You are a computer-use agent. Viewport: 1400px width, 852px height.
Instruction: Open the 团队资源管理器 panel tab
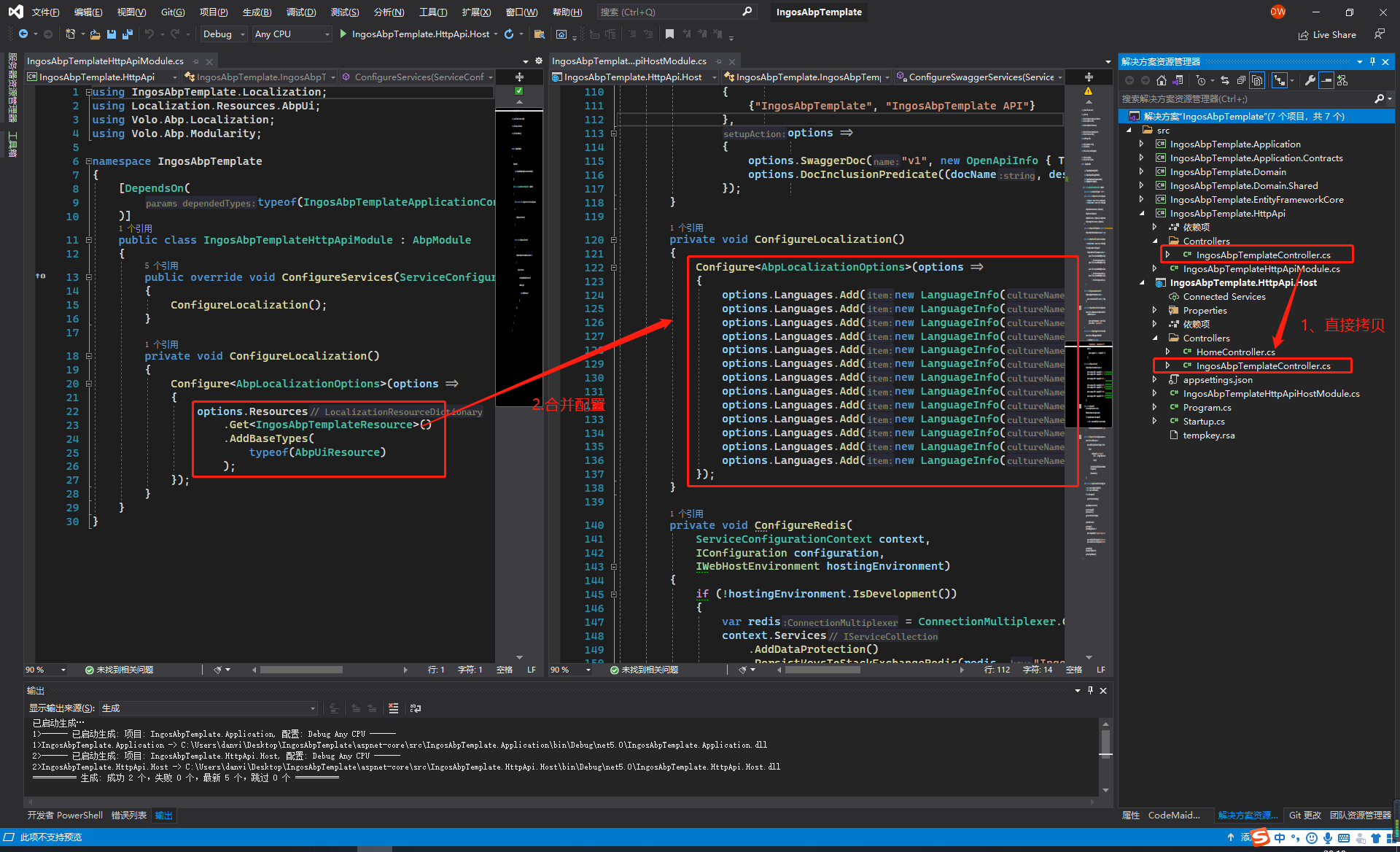pyautogui.click(x=1360, y=816)
